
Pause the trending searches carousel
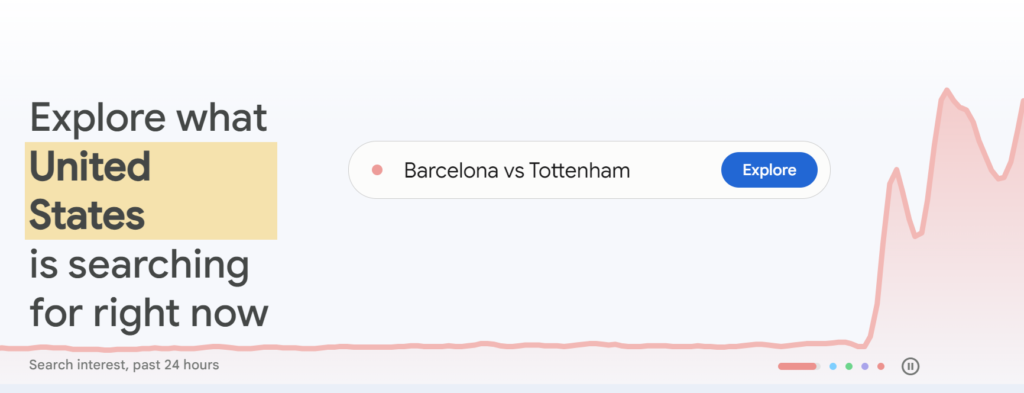pyautogui.click(x=910, y=366)
